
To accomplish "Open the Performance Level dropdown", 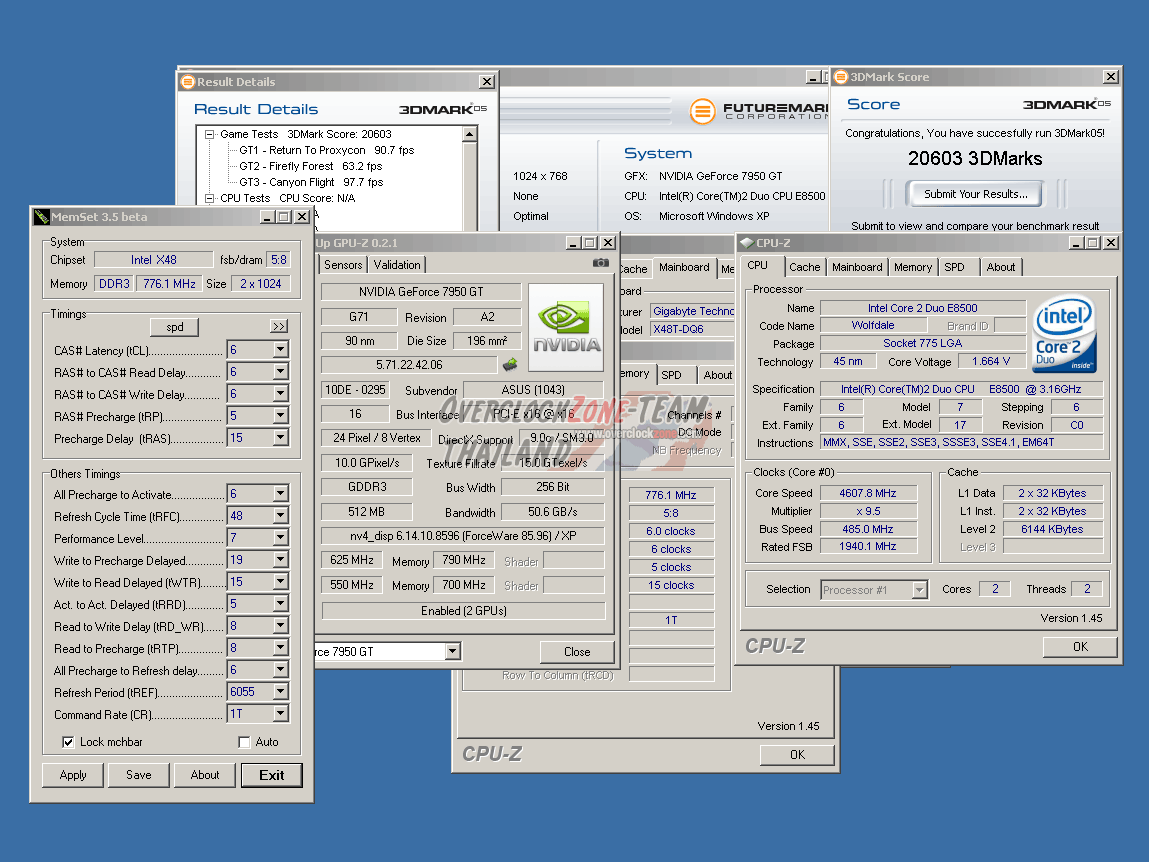I will coord(281,537).
